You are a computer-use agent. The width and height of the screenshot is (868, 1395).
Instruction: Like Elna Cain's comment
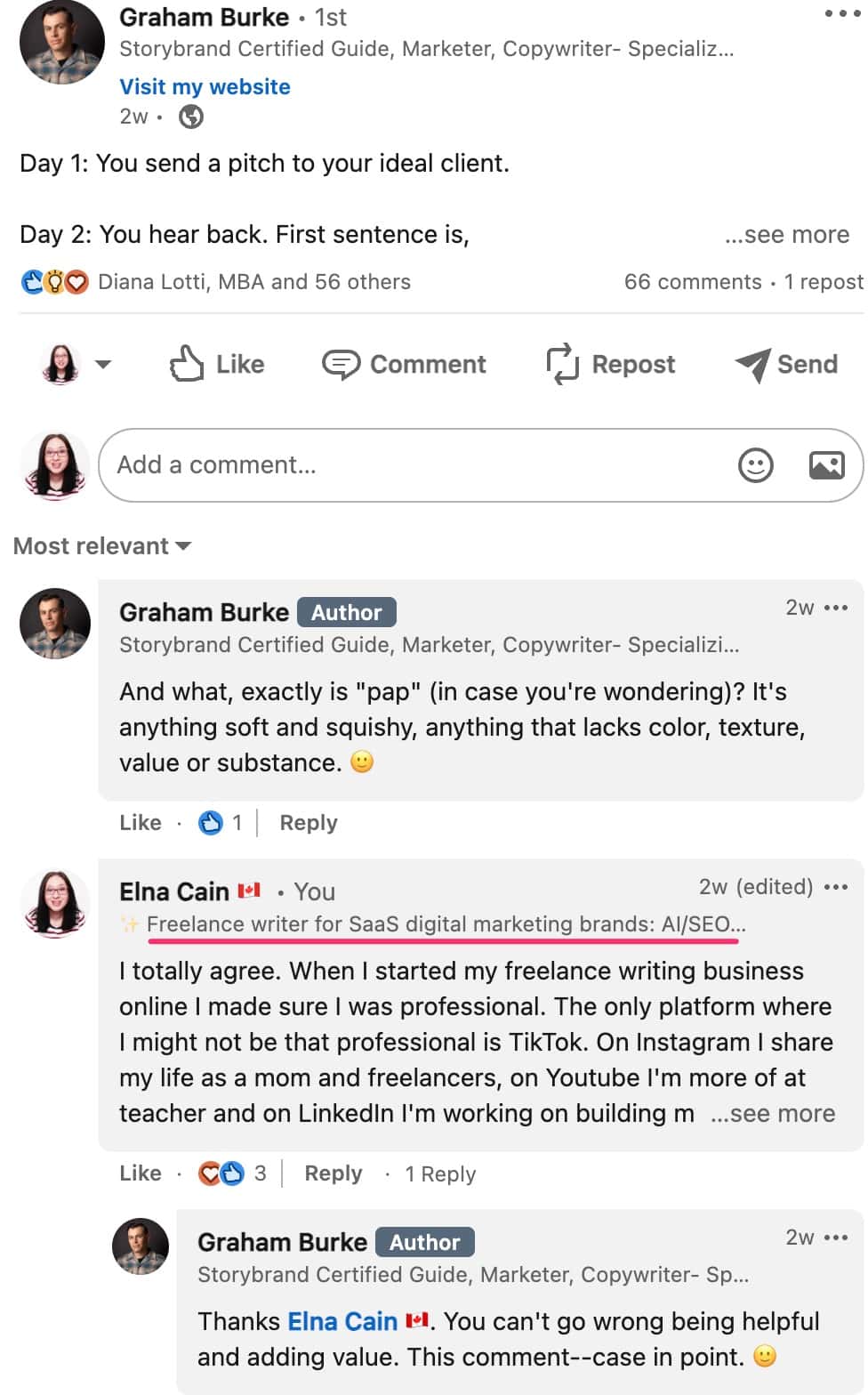click(140, 1173)
